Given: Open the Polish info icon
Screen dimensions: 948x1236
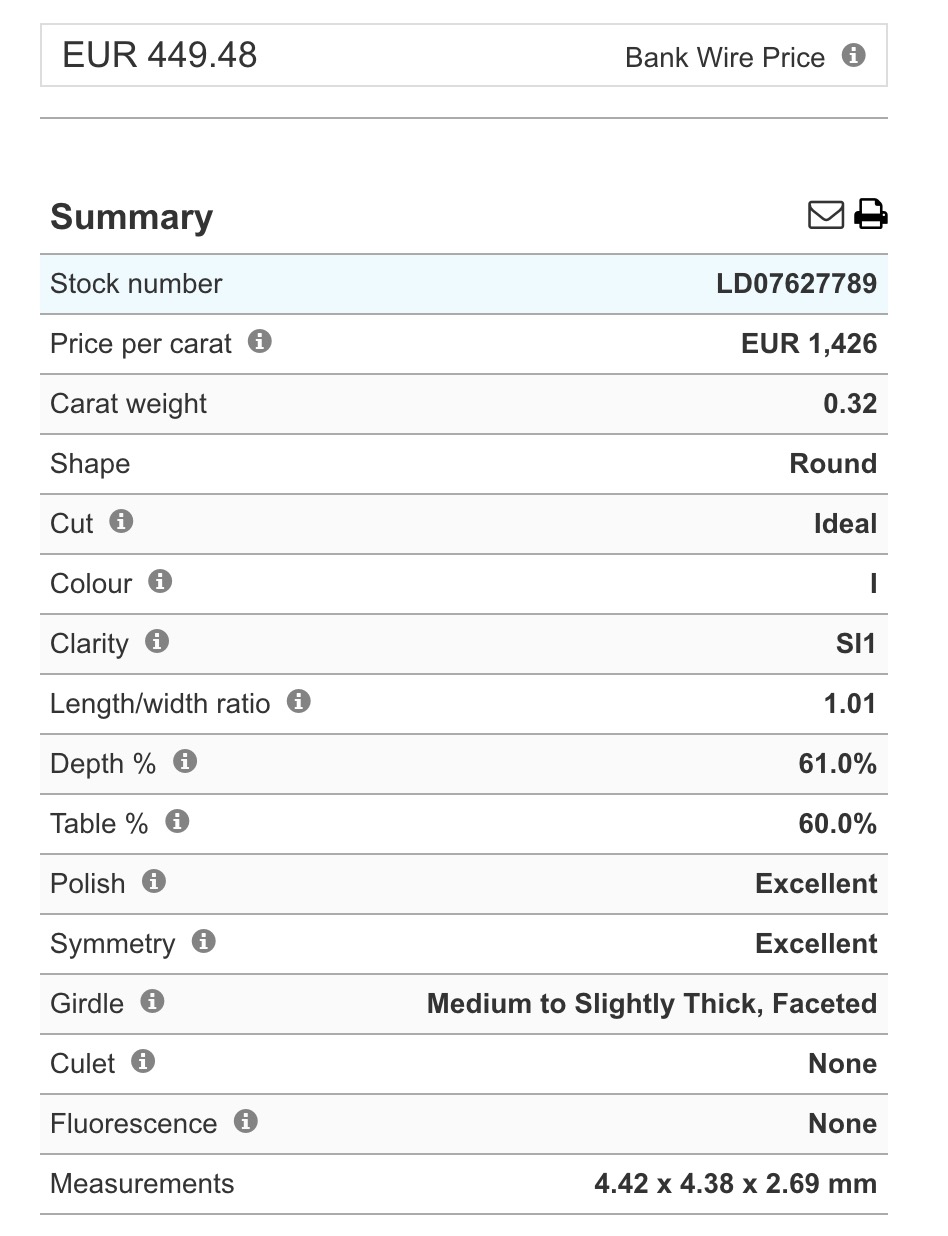Looking at the screenshot, I should pos(153,881).
